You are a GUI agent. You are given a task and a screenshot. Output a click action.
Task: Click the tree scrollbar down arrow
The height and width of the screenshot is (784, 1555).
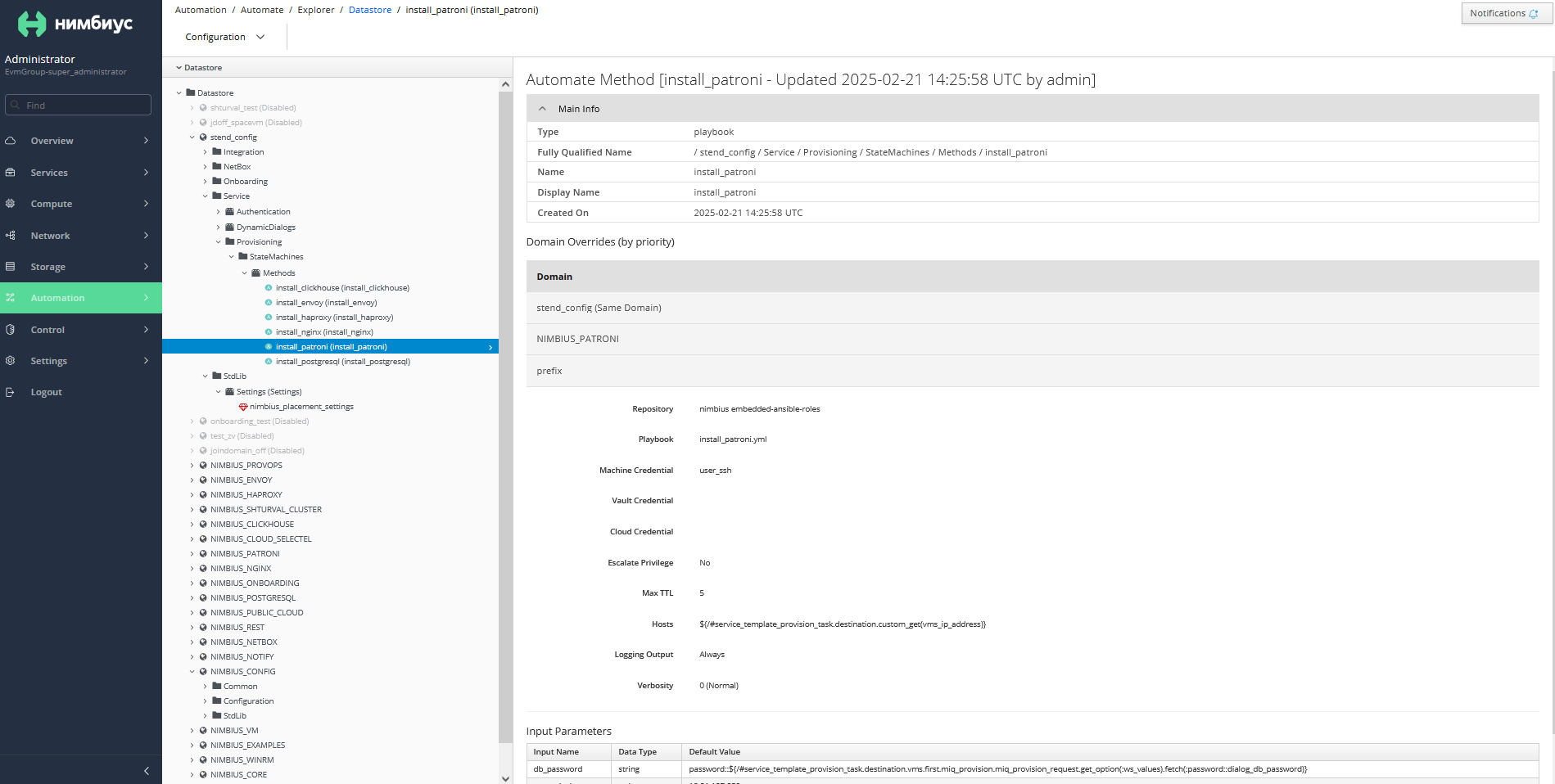[x=505, y=777]
